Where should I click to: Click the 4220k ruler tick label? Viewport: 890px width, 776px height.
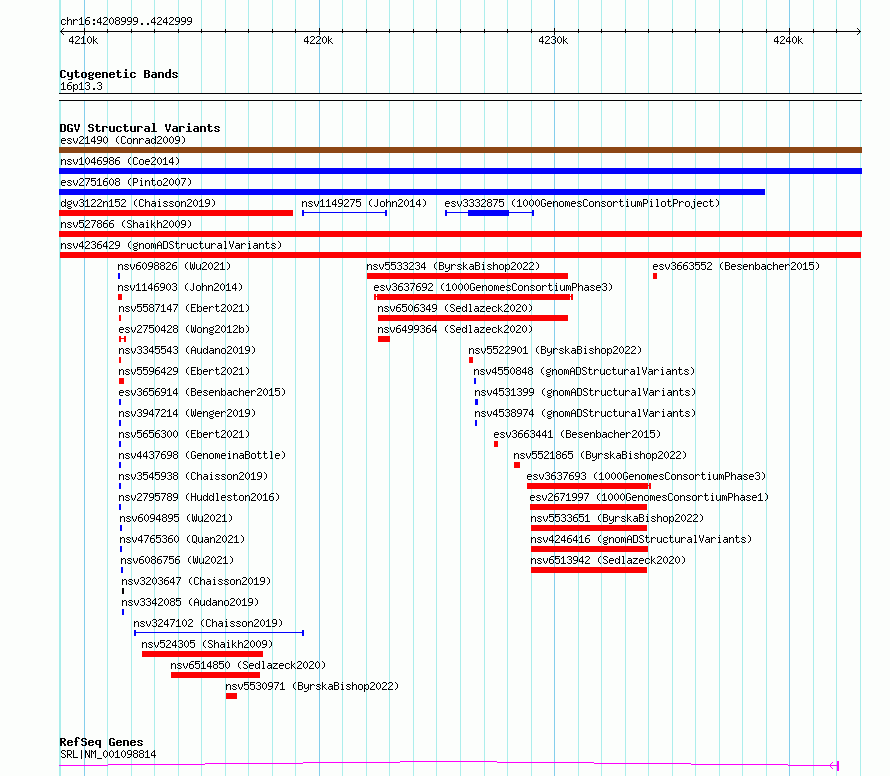[x=318, y=40]
